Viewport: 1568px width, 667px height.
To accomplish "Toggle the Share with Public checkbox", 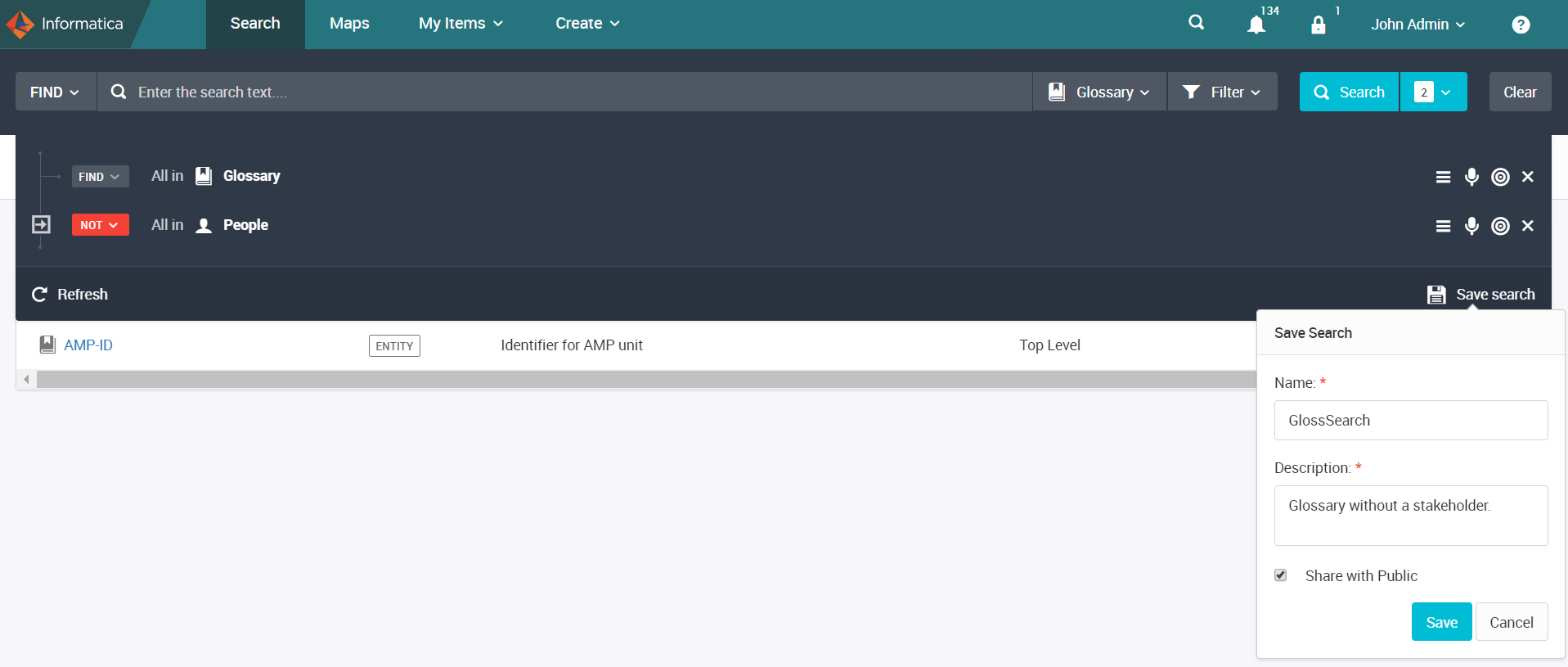I will tap(1281, 575).
